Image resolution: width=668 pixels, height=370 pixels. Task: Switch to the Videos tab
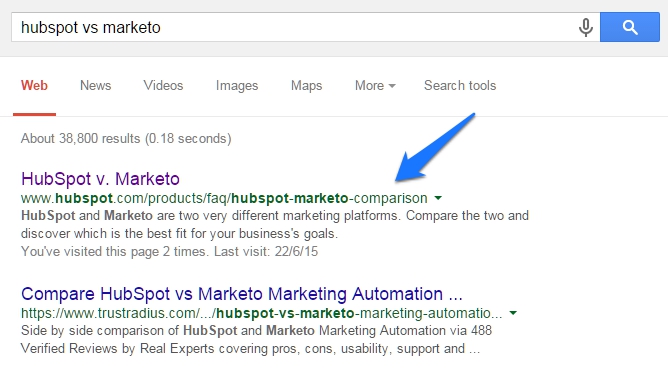(x=163, y=86)
